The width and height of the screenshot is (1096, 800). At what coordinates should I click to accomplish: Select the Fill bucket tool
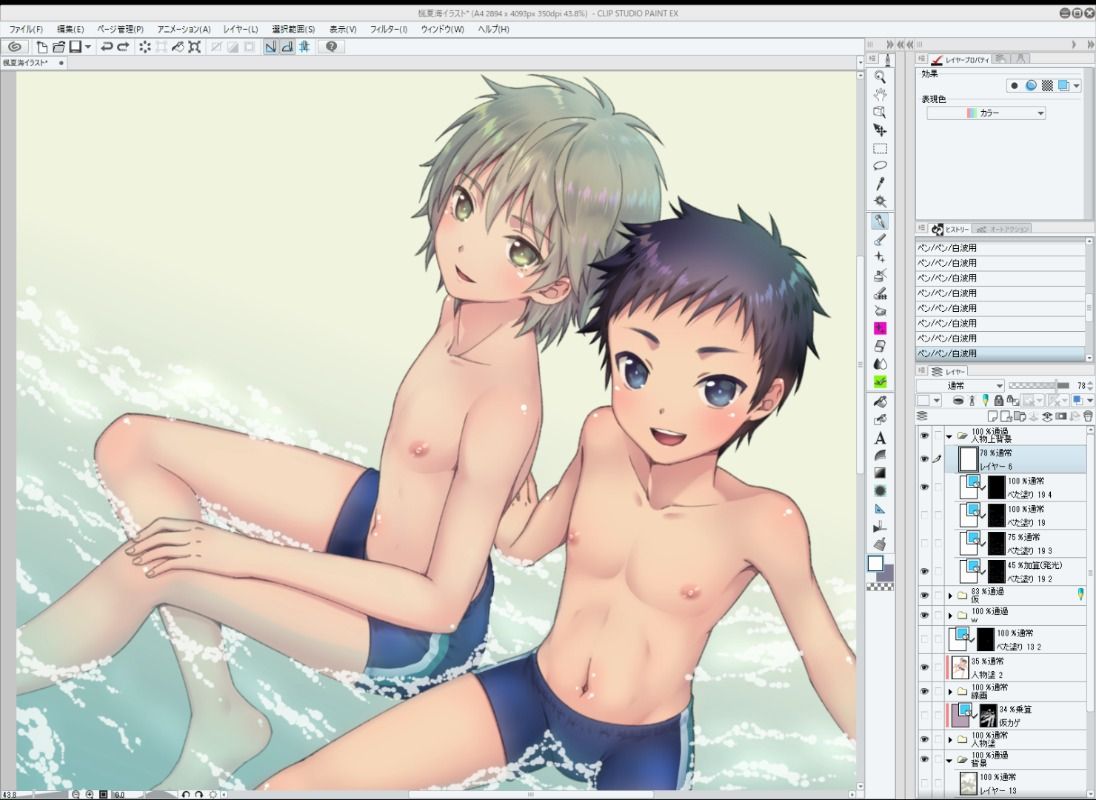click(x=880, y=402)
